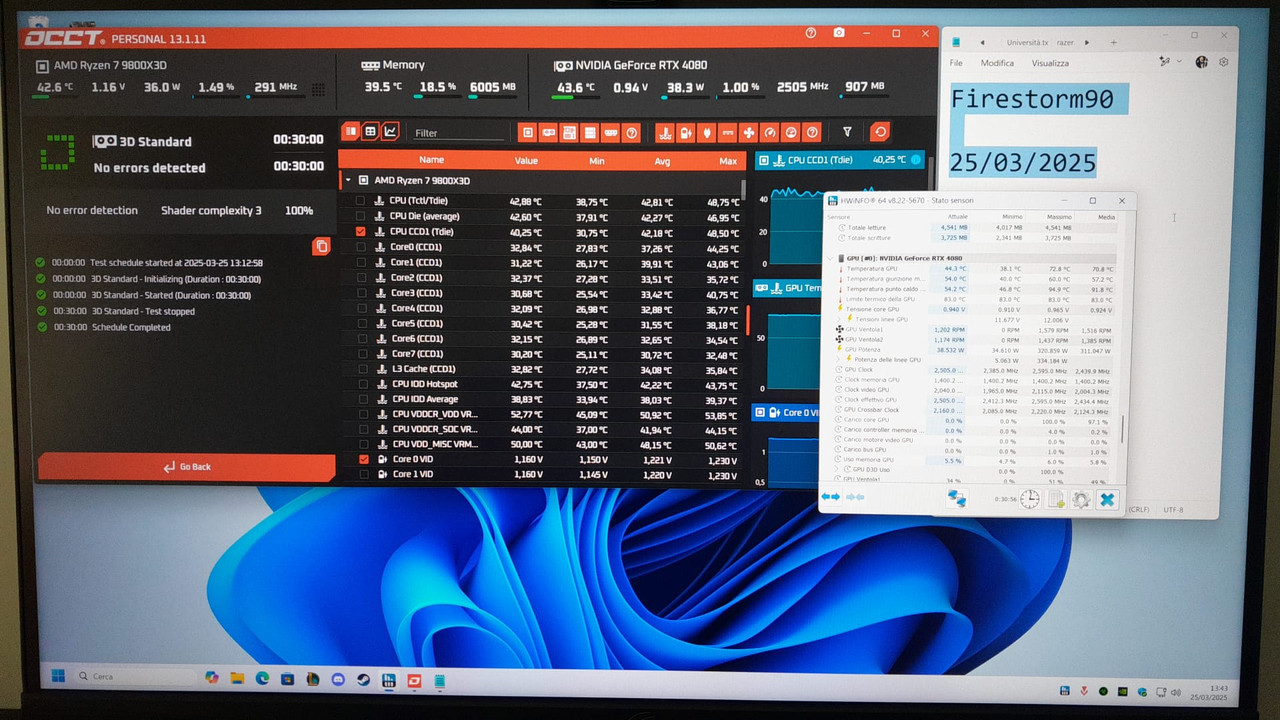
Task: Collapse GPU NVIDIA GeForce RTX 4080 section in HWiNFO
Action: click(830, 258)
